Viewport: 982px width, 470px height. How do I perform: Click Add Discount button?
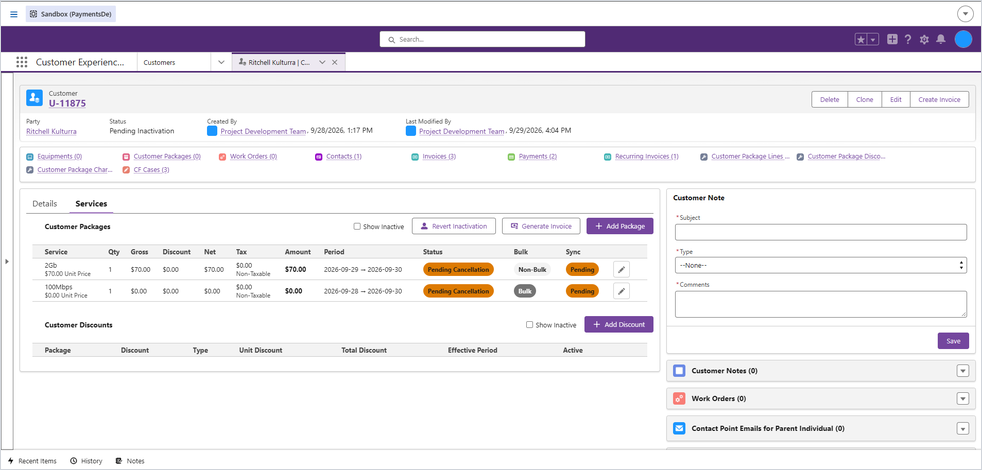(619, 325)
